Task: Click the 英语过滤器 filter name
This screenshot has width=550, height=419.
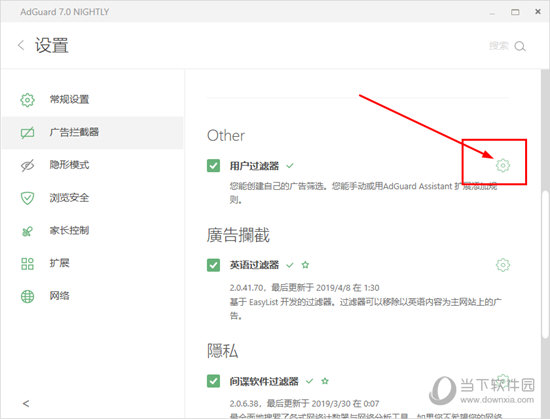Action: tap(254, 265)
